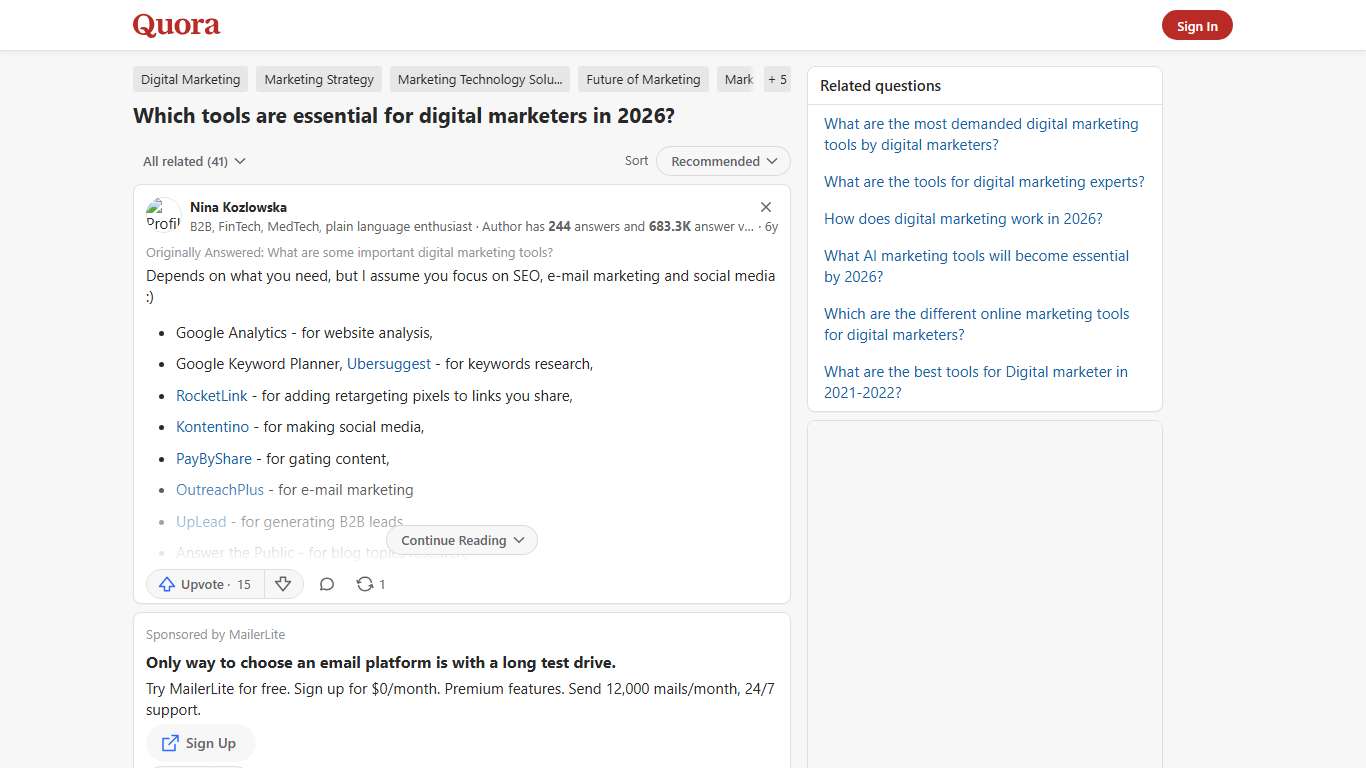Open the Future of Marketing topic
The height and width of the screenshot is (768, 1366).
point(642,79)
